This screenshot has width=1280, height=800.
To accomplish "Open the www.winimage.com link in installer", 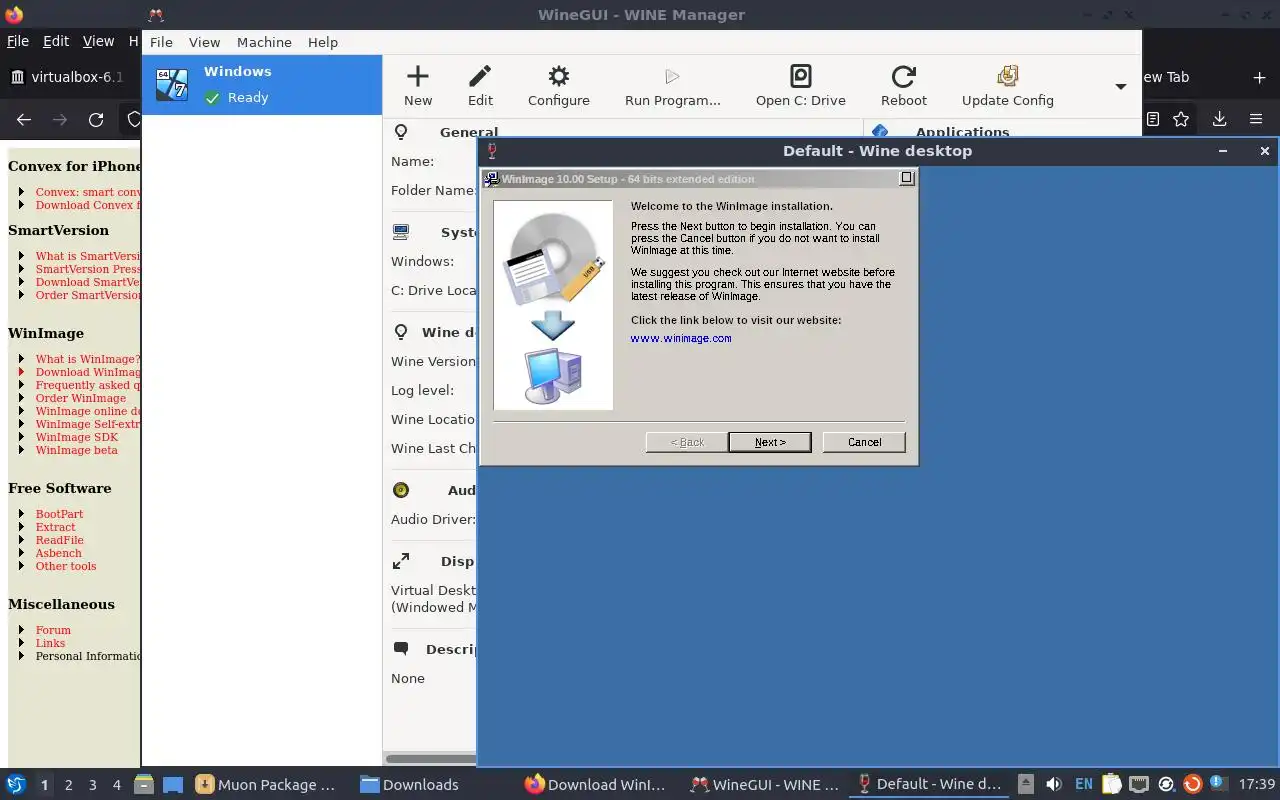I will pos(681,338).
